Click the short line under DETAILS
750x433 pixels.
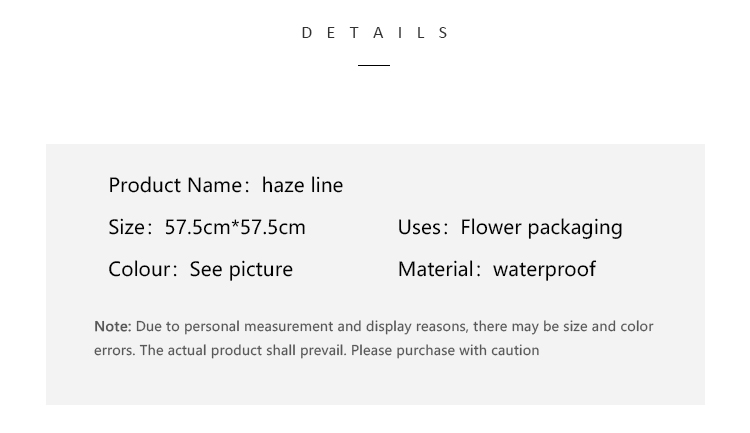coord(374,65)
